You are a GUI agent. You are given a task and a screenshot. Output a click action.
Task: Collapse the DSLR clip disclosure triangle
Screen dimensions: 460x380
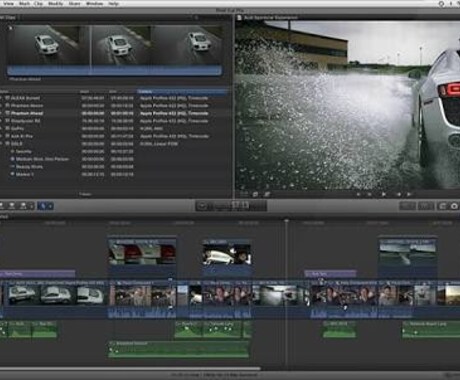tap(1, 144)
